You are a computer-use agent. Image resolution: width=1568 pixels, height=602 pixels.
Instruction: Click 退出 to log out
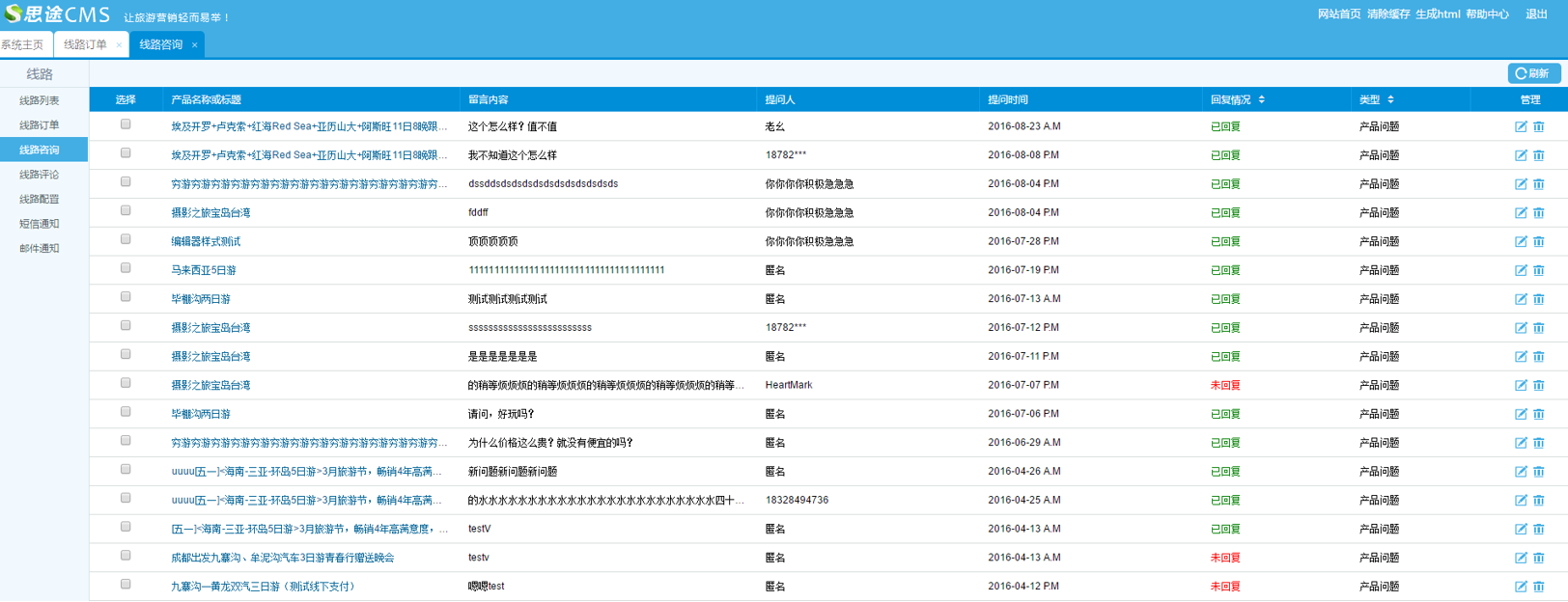[x=1536, y=14]
